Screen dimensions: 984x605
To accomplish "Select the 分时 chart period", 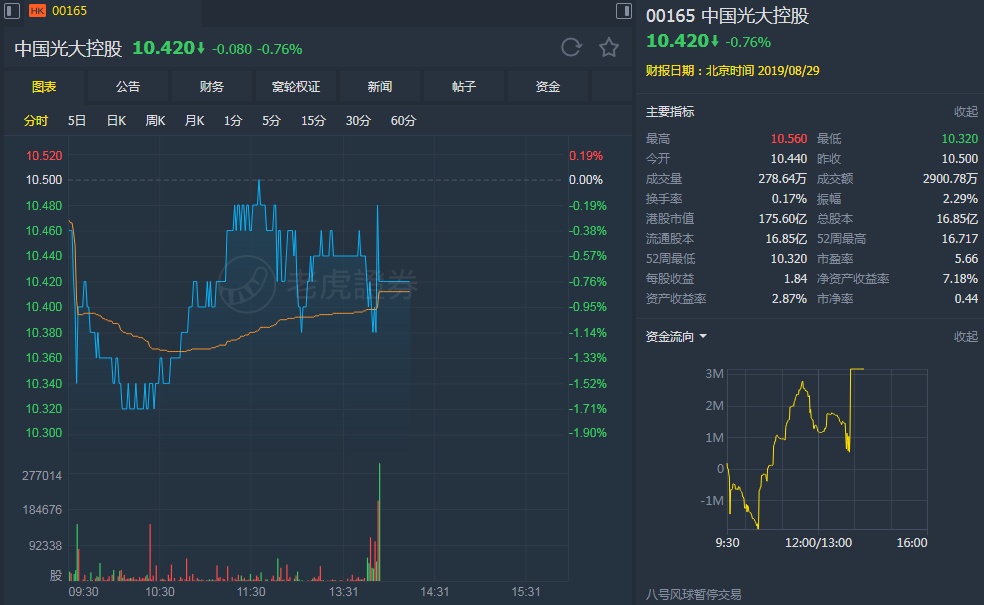I will click(36, 120).
